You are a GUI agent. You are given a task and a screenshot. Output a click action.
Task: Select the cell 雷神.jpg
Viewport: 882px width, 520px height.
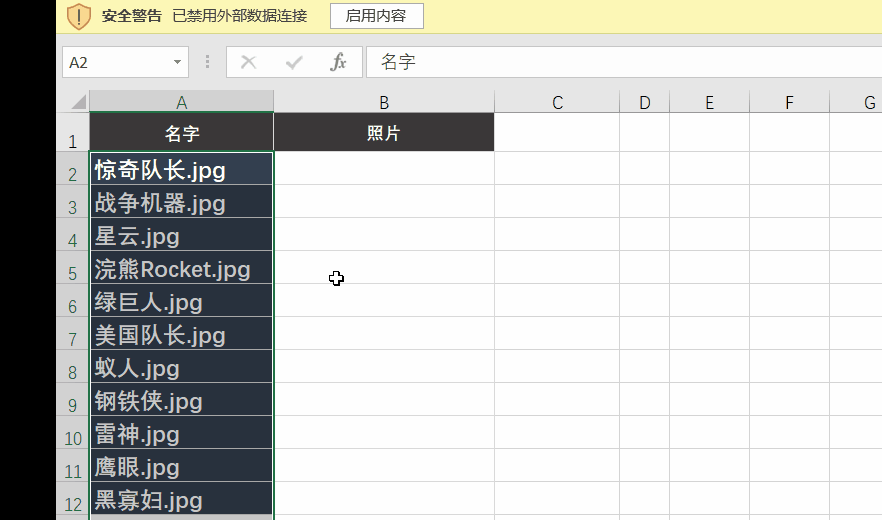point(181,433)
